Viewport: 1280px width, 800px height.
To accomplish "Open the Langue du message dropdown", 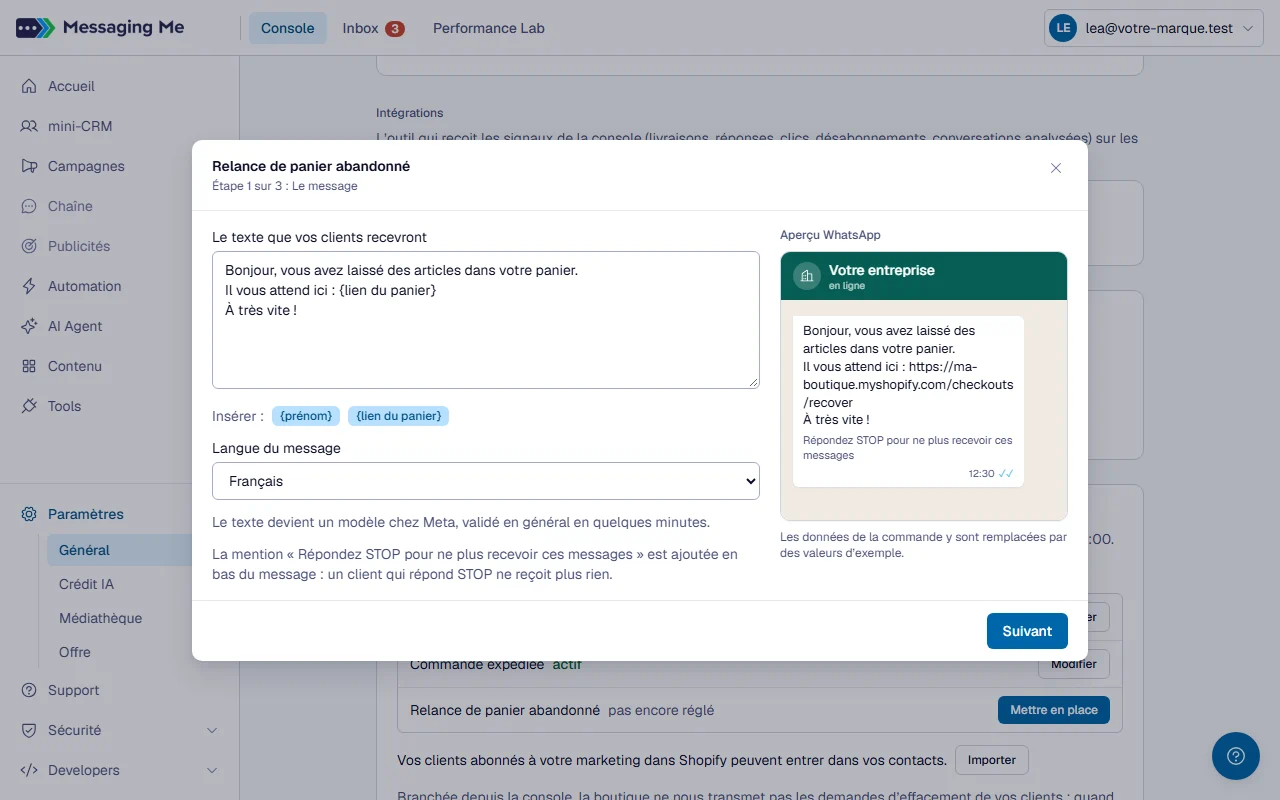I will [486, 481].
